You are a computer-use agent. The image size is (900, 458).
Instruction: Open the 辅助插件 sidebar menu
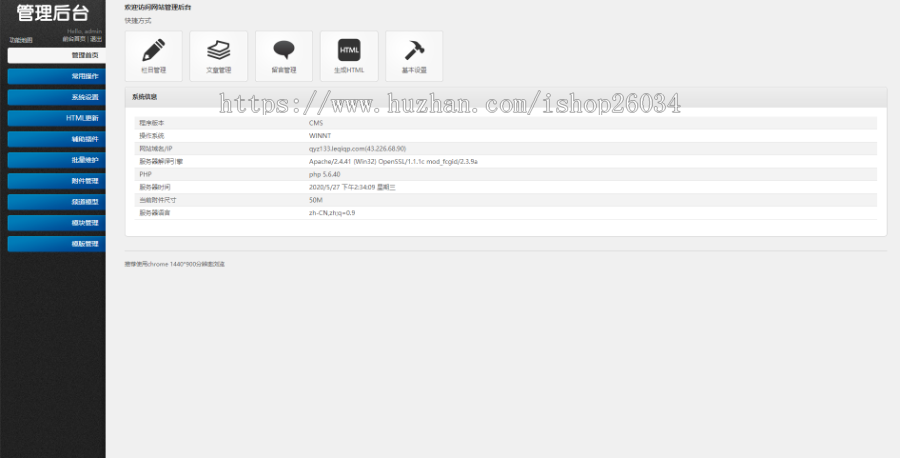click(56, 139)
